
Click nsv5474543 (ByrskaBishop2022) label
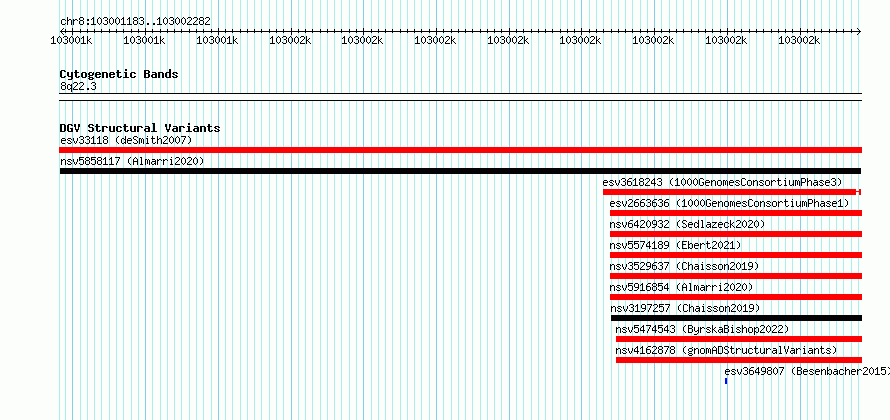pos(703,329)
